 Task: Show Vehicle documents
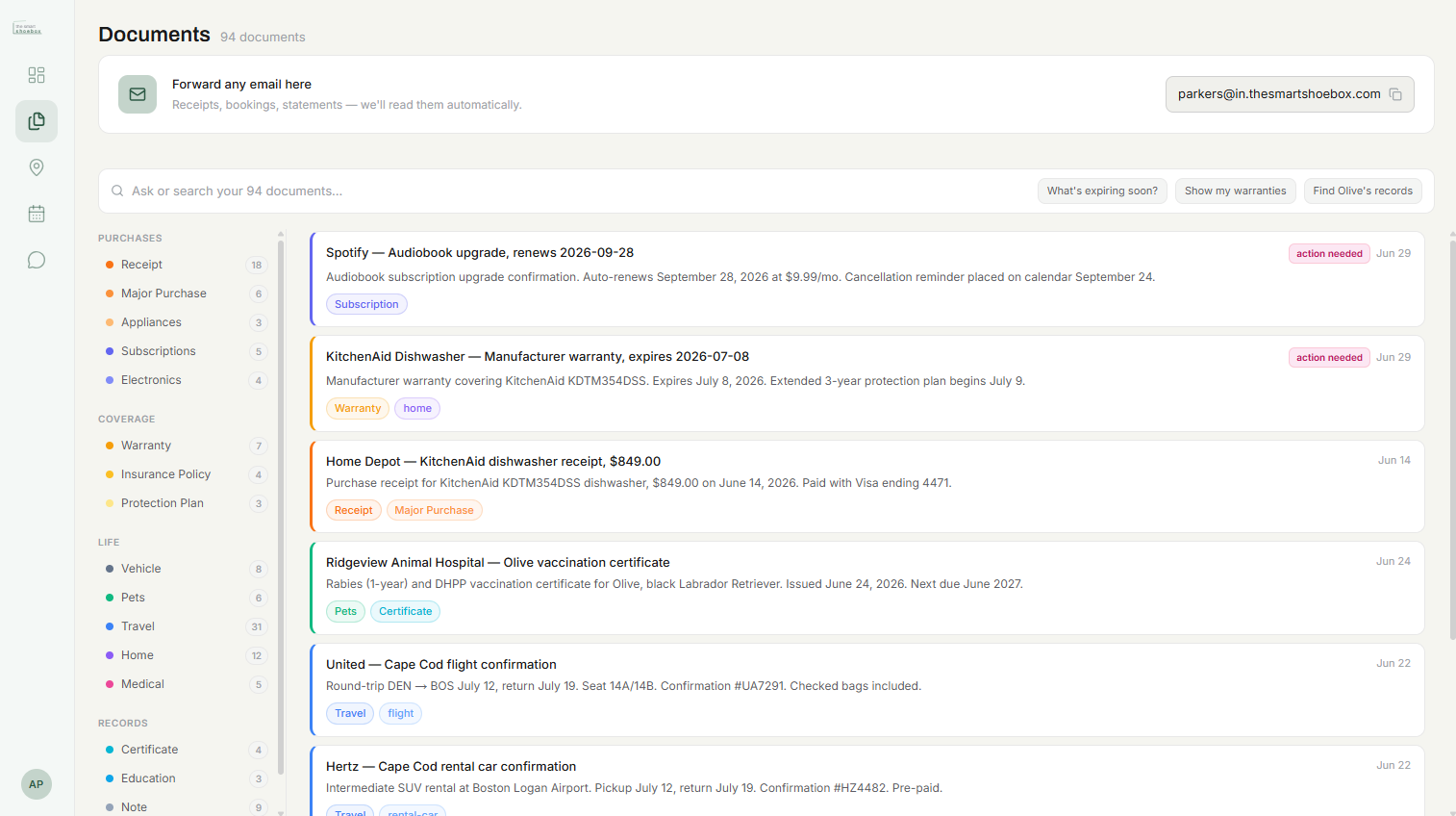point(185,569)
